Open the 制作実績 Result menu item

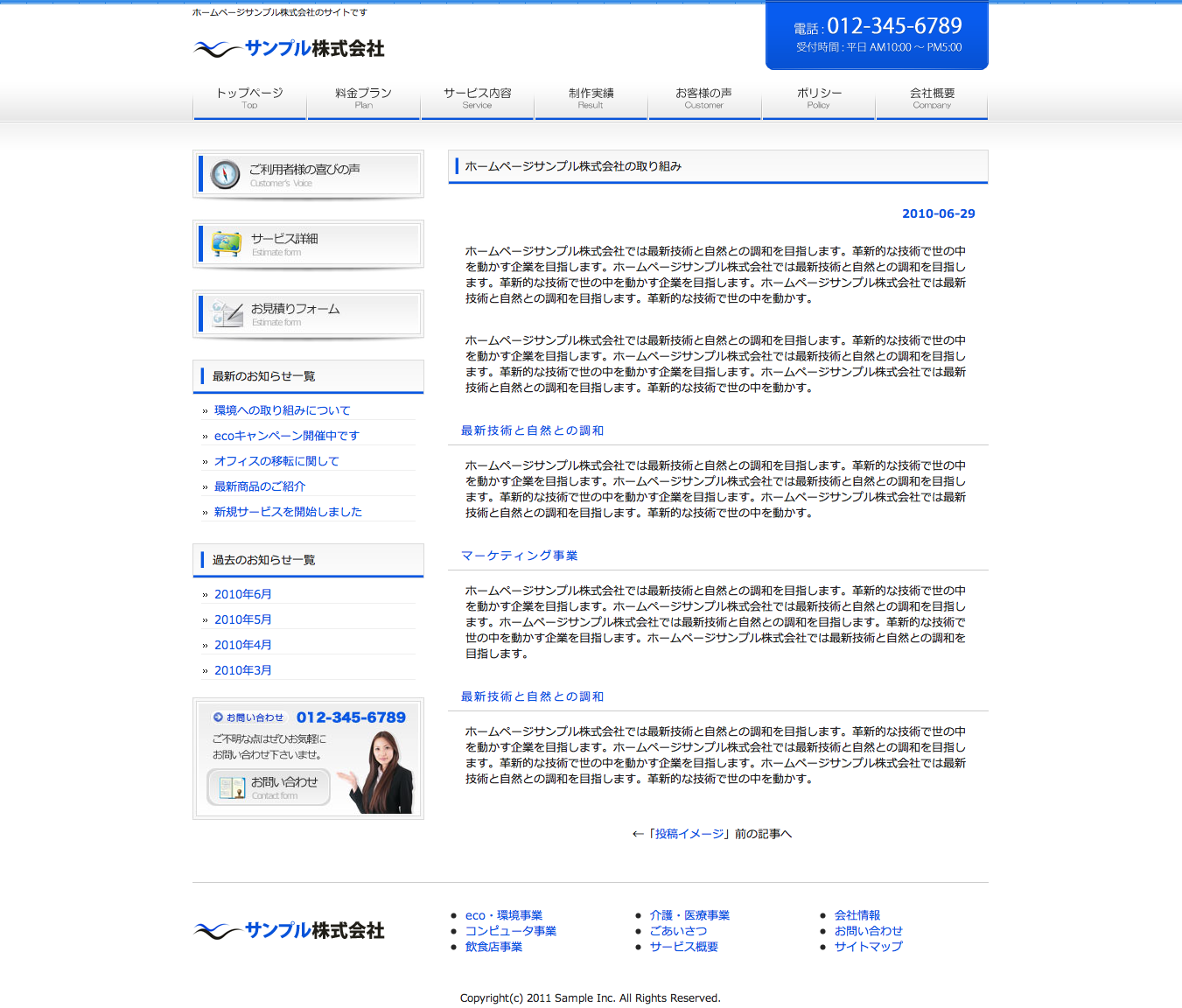tap(591, 98)
